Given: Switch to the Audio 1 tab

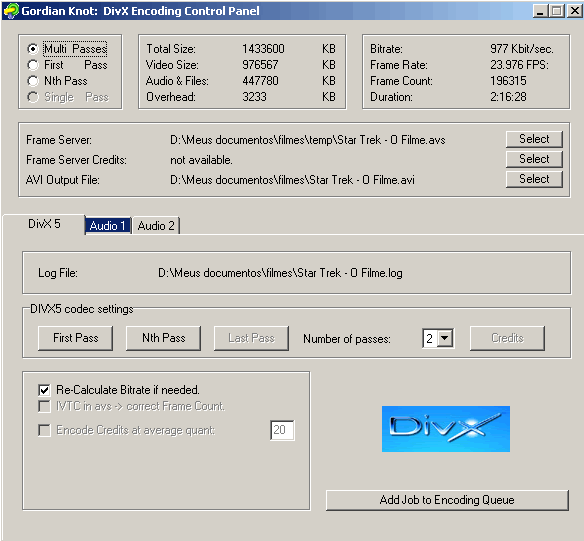Looking at the screenshot, I should click(108, 226).
